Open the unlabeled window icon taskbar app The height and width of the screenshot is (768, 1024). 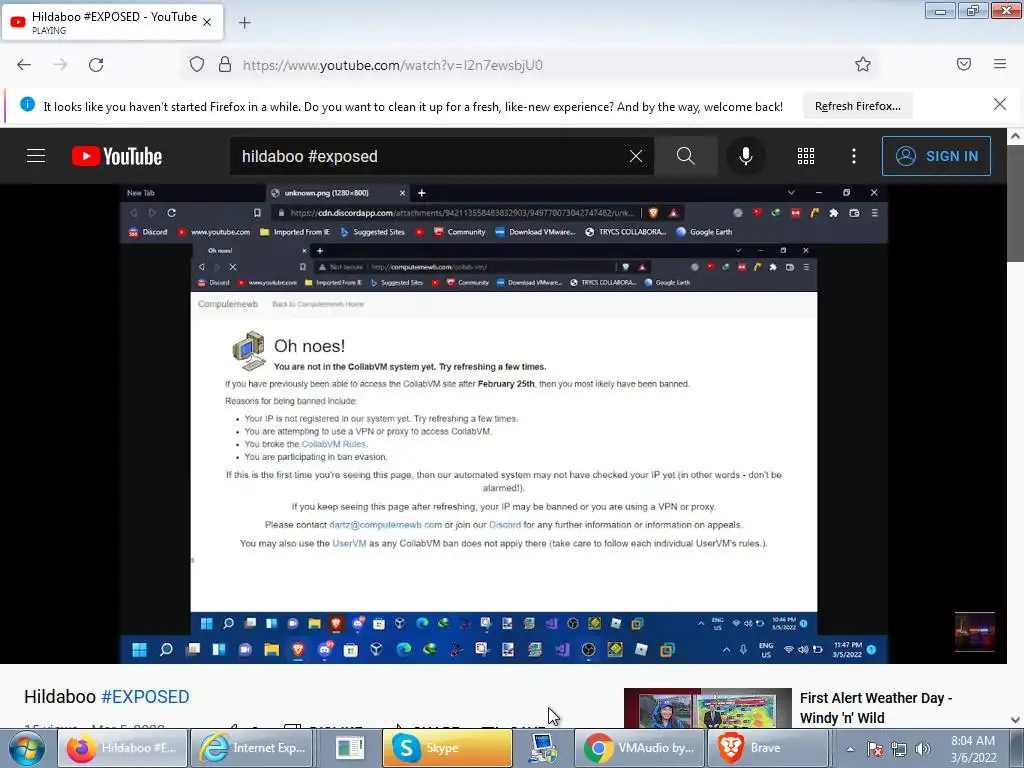[349, 748]
